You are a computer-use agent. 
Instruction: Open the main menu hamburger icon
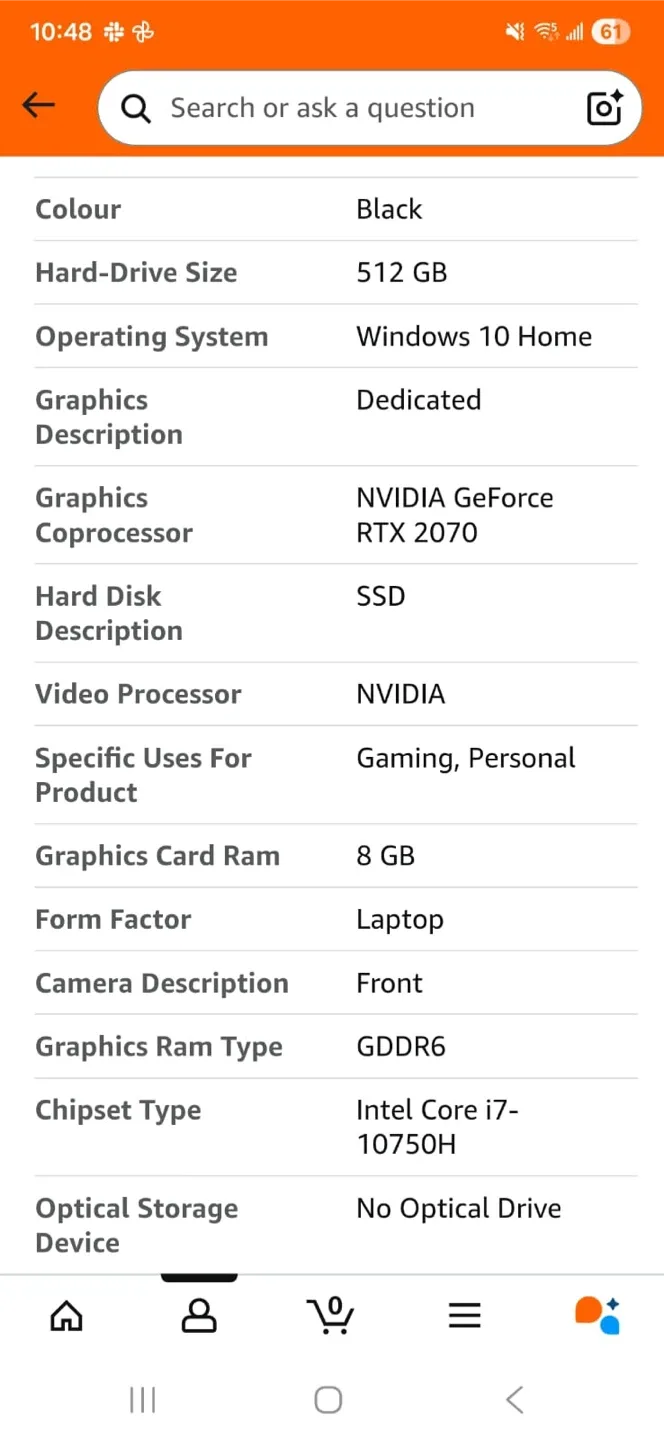[464, 1315]
